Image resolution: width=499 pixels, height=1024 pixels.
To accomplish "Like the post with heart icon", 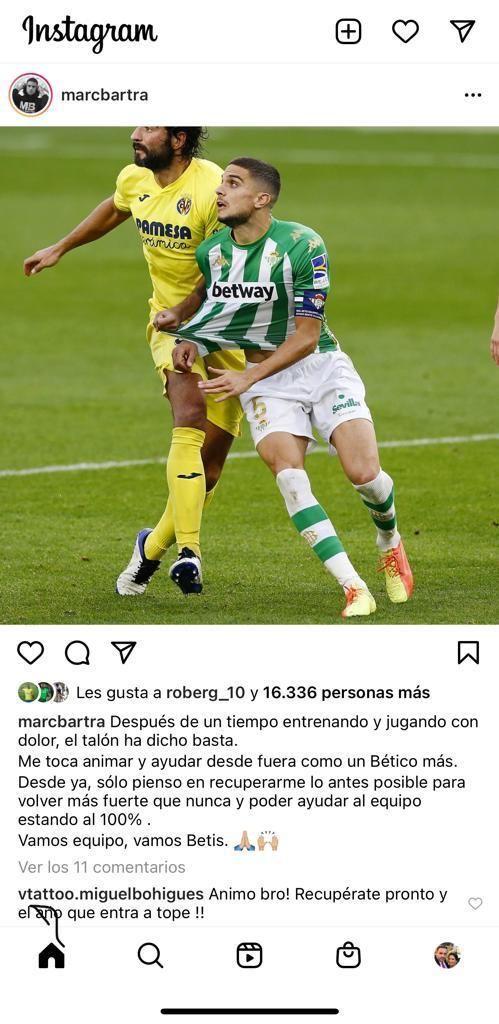I will click(x=30, y=652).
